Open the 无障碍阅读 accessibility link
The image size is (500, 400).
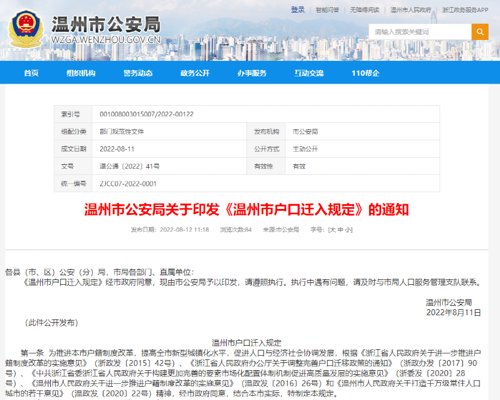[x=364, y=10]
